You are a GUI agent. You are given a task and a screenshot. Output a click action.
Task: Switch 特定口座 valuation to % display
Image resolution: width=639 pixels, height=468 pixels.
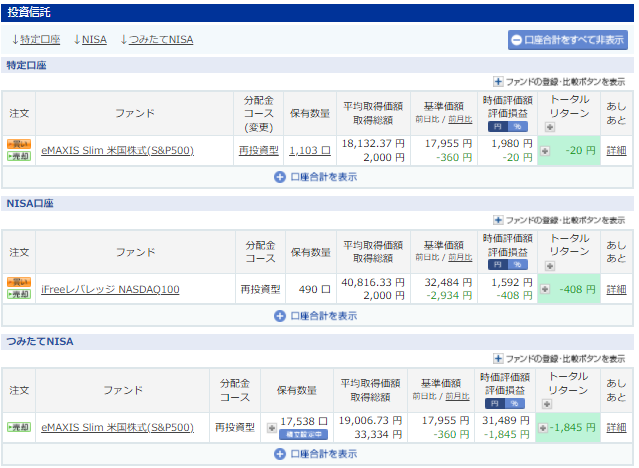pyautogui.click(x=518, y=127)
